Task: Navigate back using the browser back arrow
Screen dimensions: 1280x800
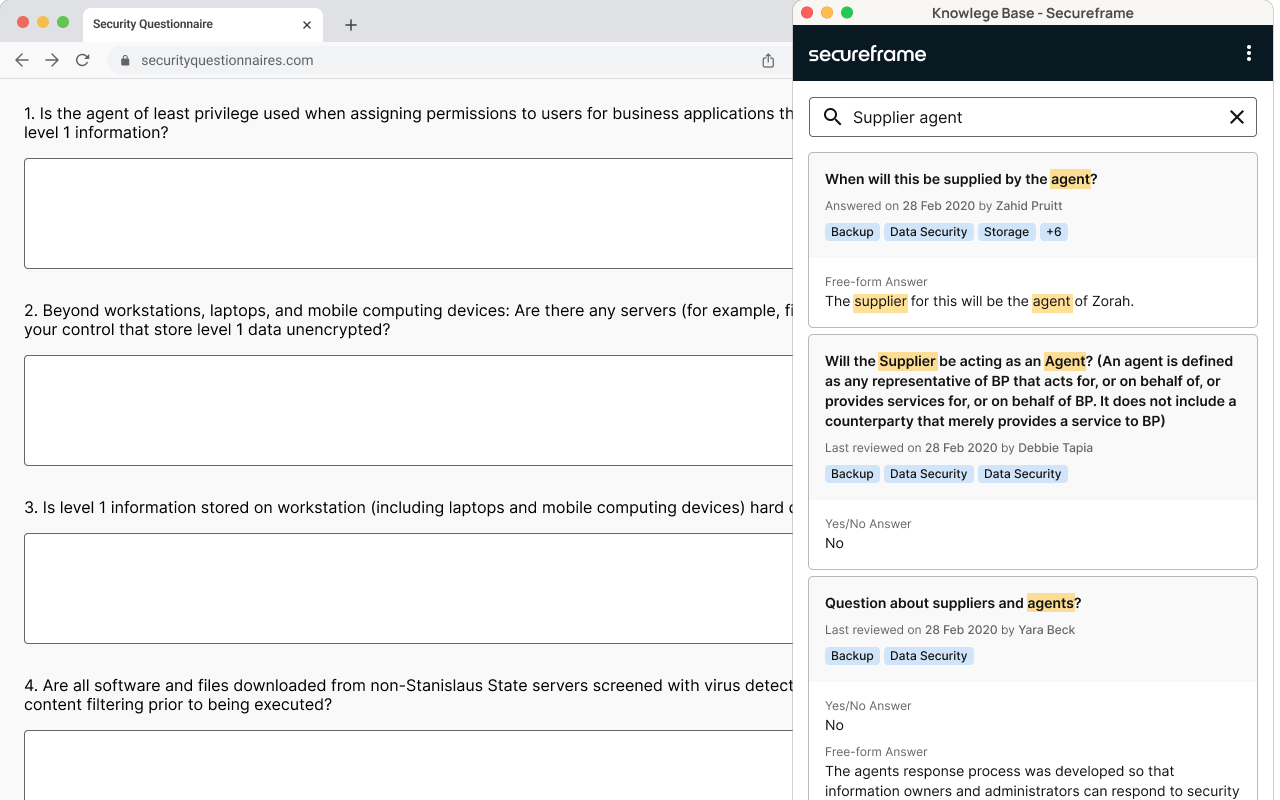Action: pyautogui.click(x=21, y=60)
